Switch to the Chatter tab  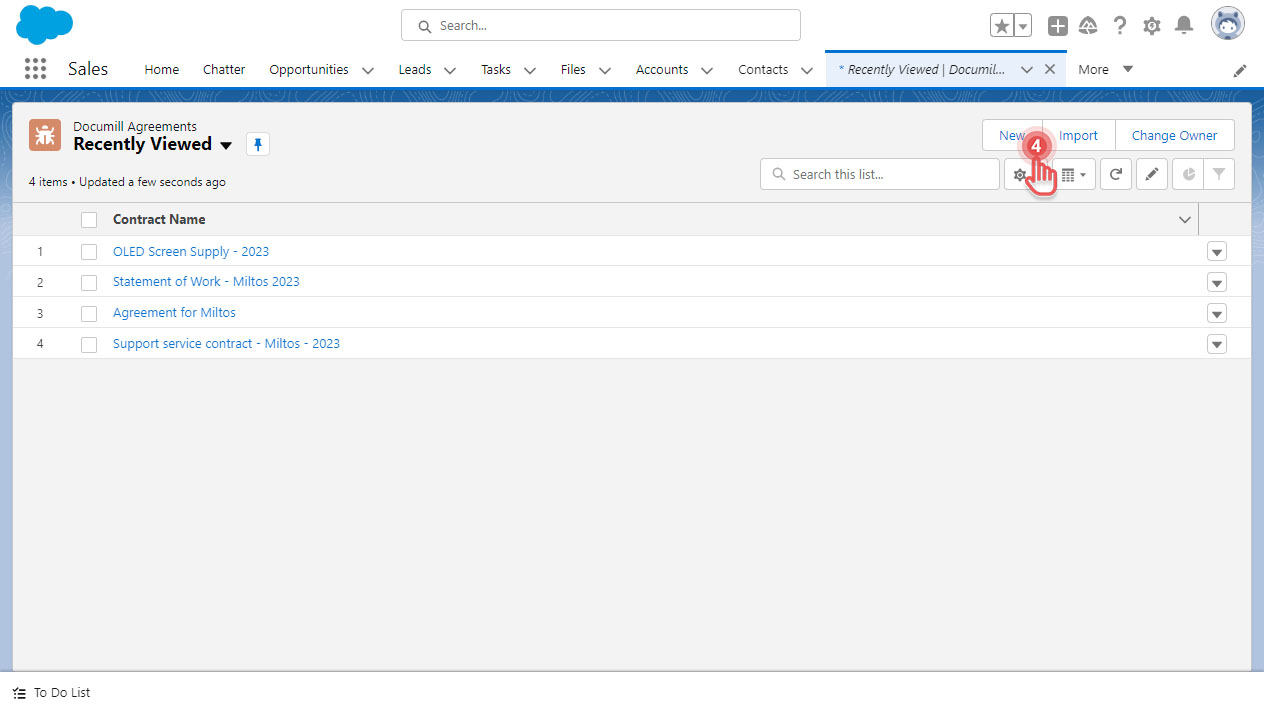point(224,70)
